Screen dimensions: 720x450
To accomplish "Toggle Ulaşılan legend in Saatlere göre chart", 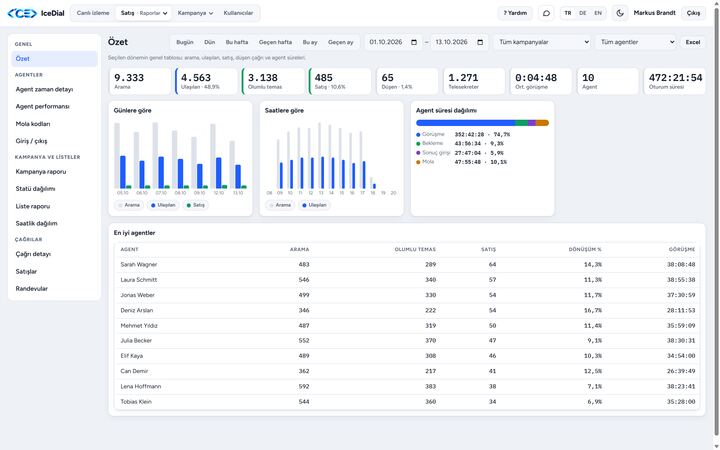I will [314, 205].
